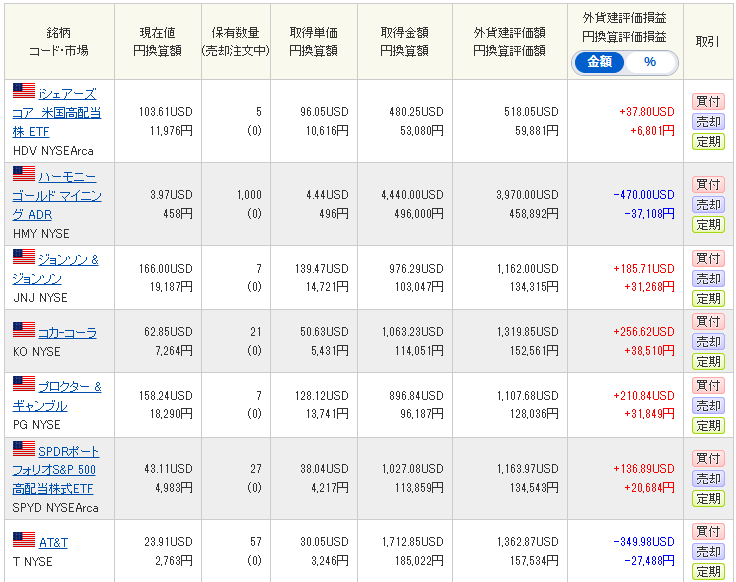Viewport: 736px width, 582px height.
Task: Open the iシェアーズ コア 米国高配当株 ETF link
Action: pyautogui.click(x=57, y=113)
